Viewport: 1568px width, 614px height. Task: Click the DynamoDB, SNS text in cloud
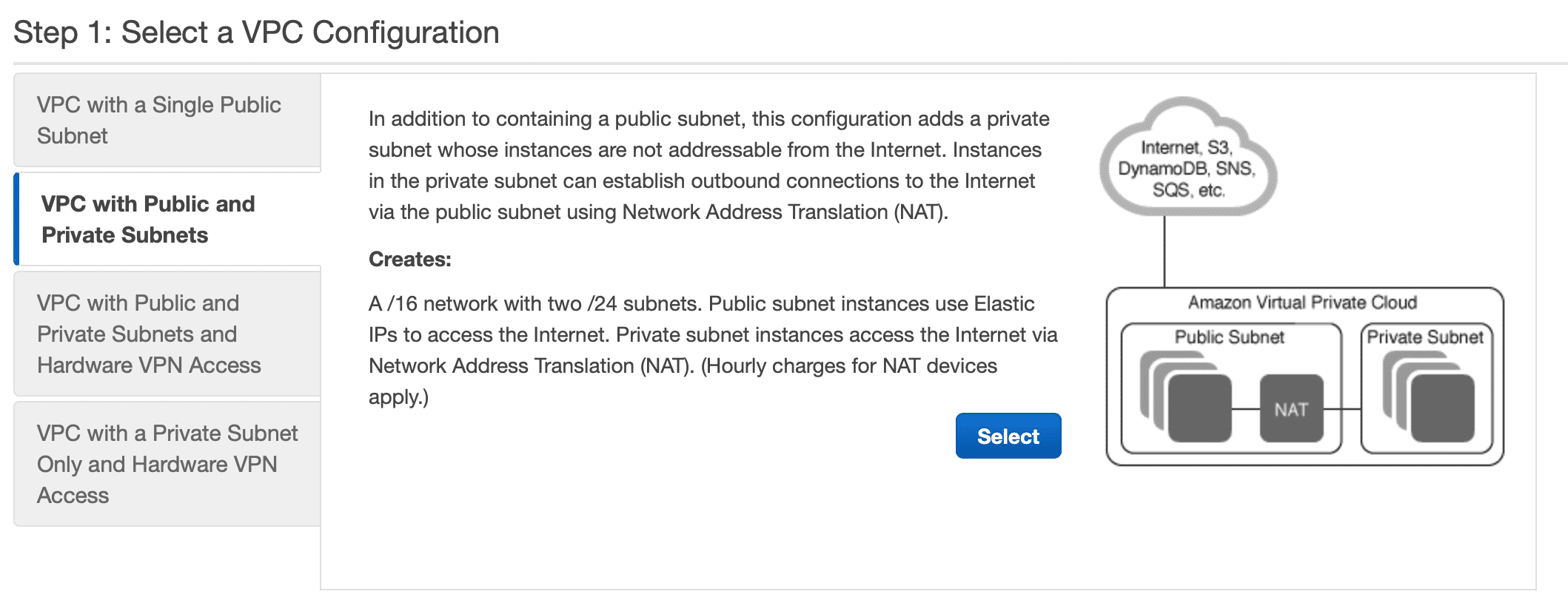(1187, 169)
